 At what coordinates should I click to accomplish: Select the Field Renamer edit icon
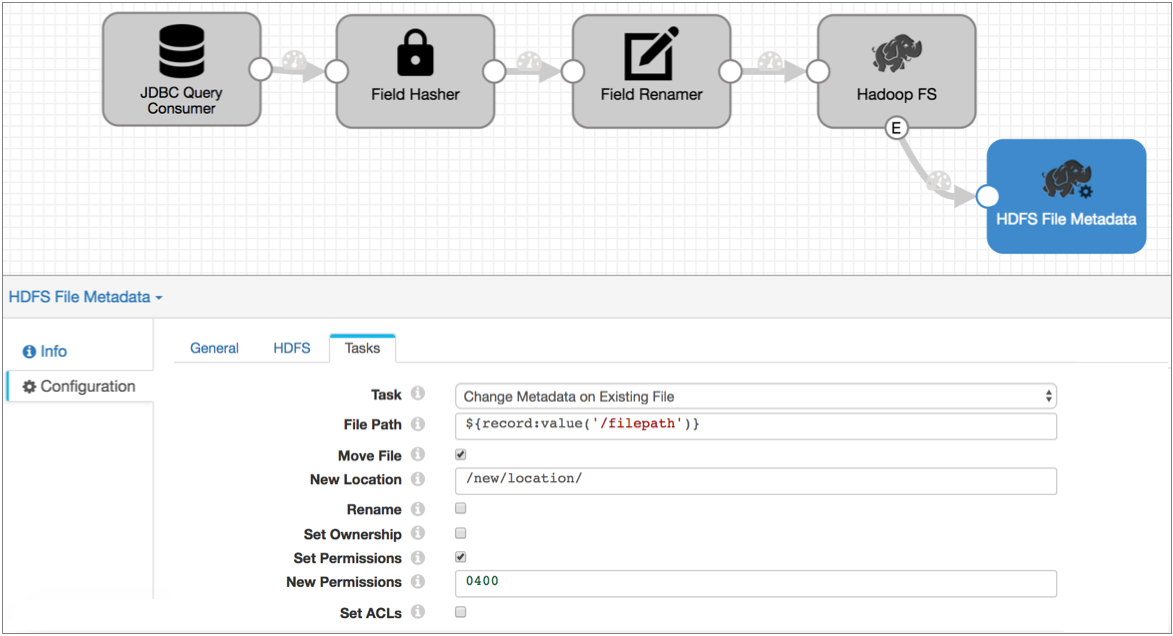tap(651, 54)
